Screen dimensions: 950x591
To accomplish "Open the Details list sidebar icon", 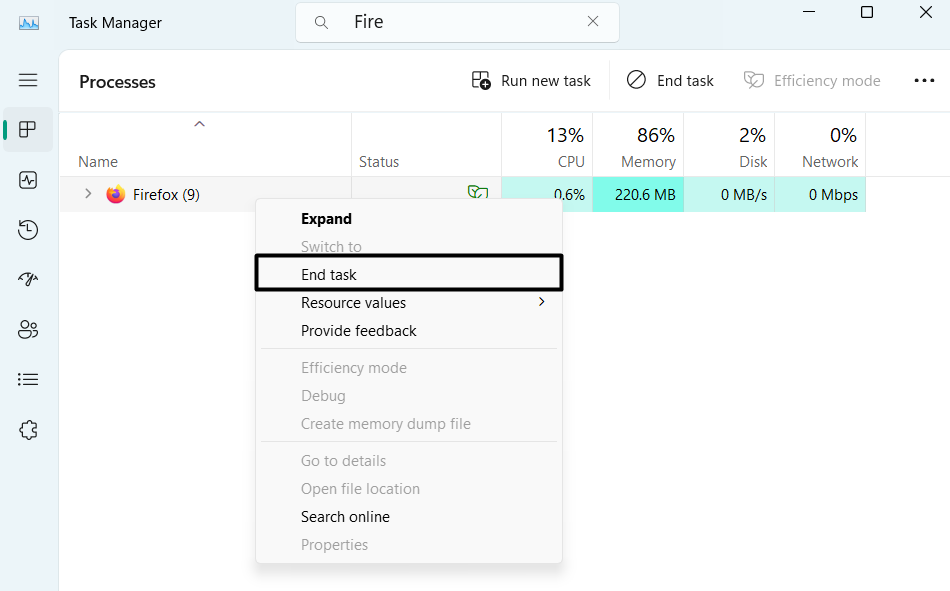I will point(28,379).
